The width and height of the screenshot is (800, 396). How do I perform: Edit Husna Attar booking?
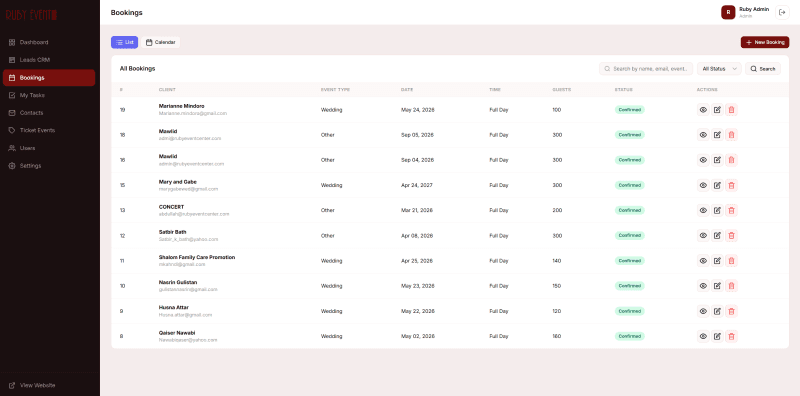click(x=717, y=311)
